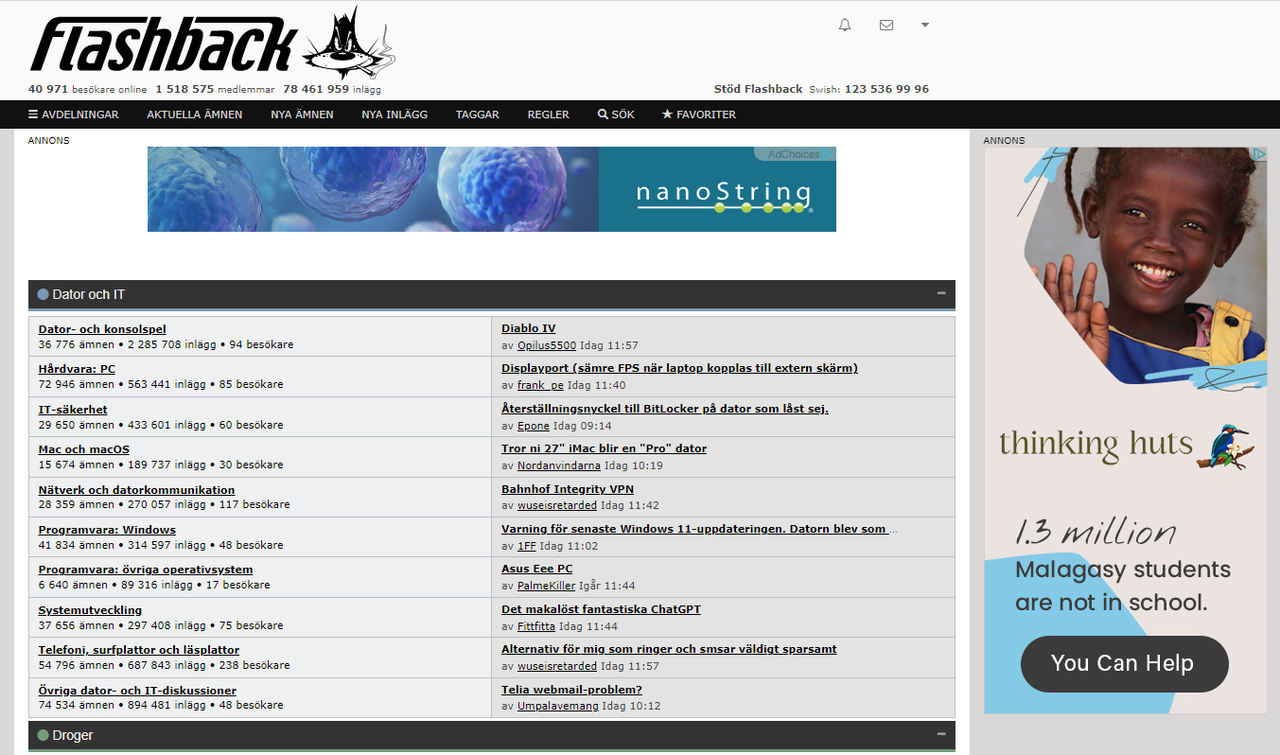
Task: Click the Flashback logo
Action: click(212, 42)
